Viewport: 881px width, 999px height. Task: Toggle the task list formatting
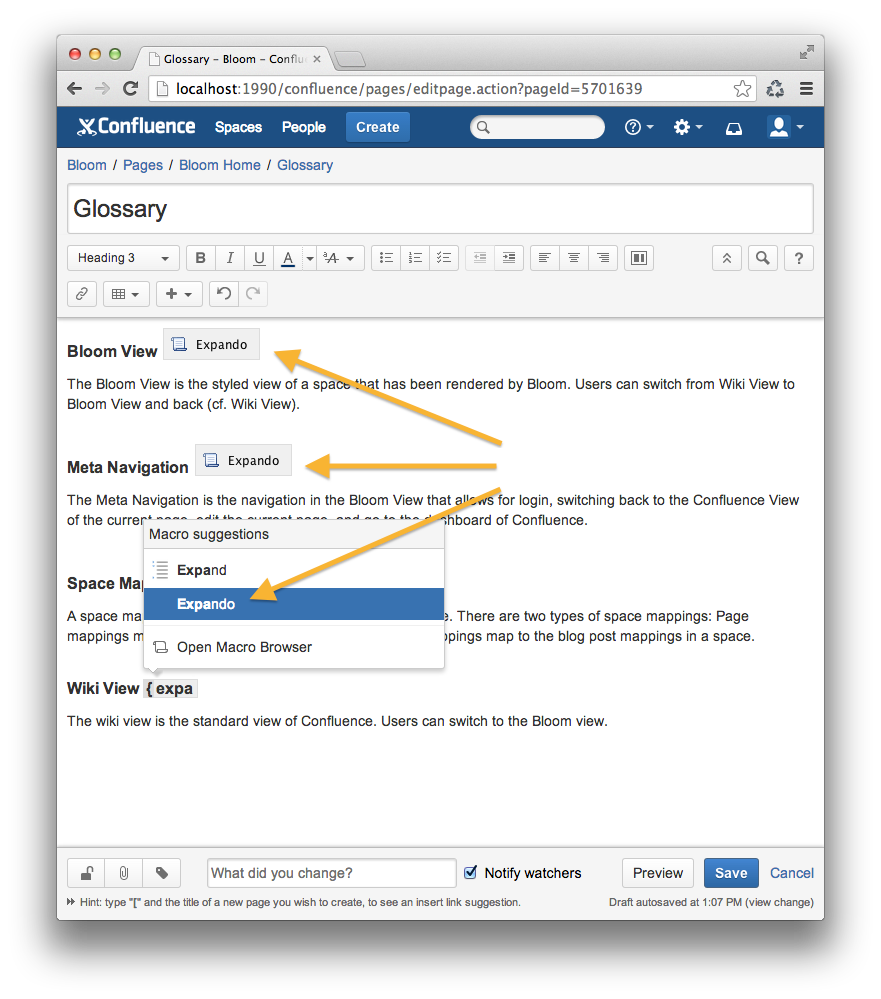tap(445, 258)
